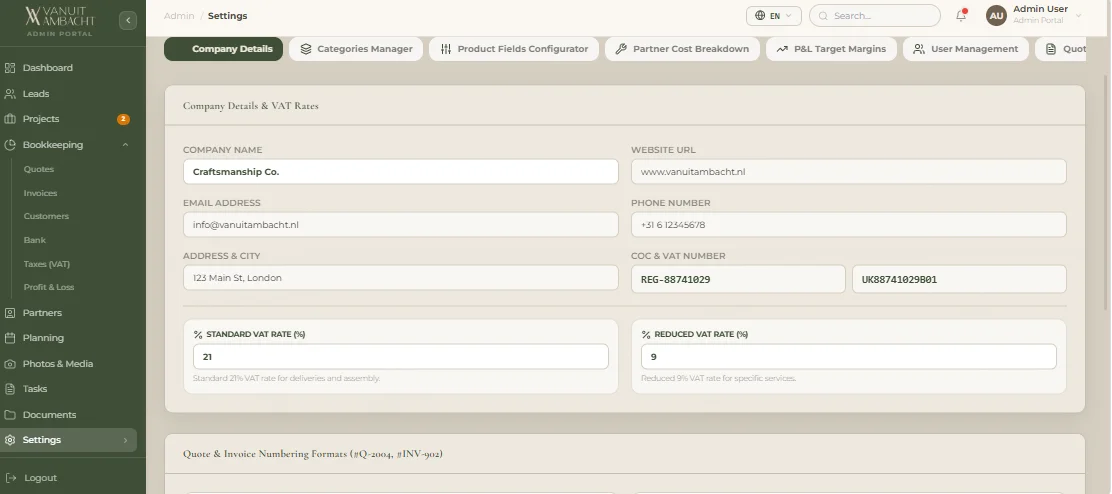Open Taxes (VAT) page
The width and height of the screenshot is (1112, 494).
click(47, 264)
